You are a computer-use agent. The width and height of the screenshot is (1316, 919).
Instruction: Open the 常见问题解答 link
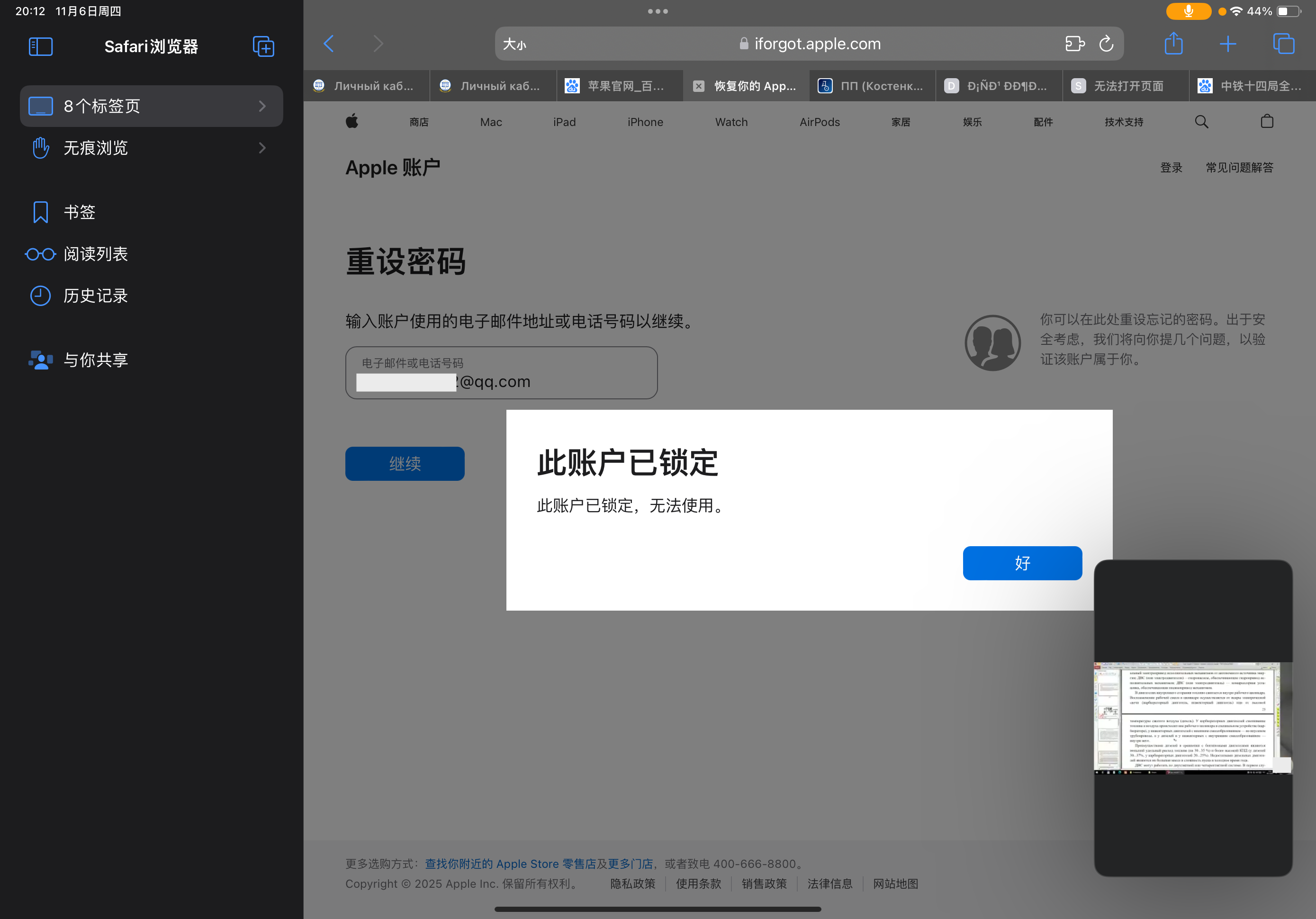click(x=1239, y=167)
